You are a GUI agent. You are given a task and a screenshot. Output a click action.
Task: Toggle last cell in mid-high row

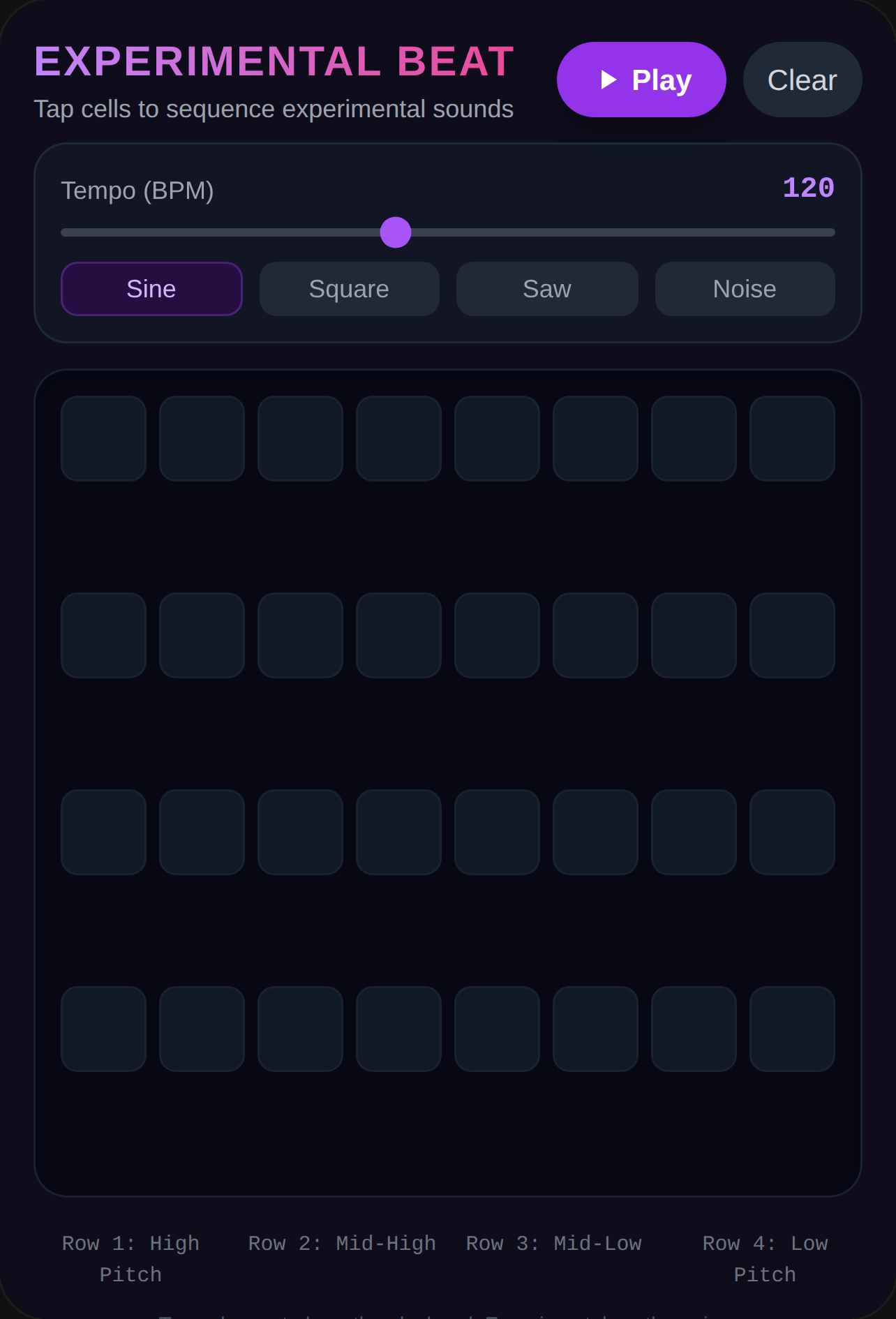(793, 635)
